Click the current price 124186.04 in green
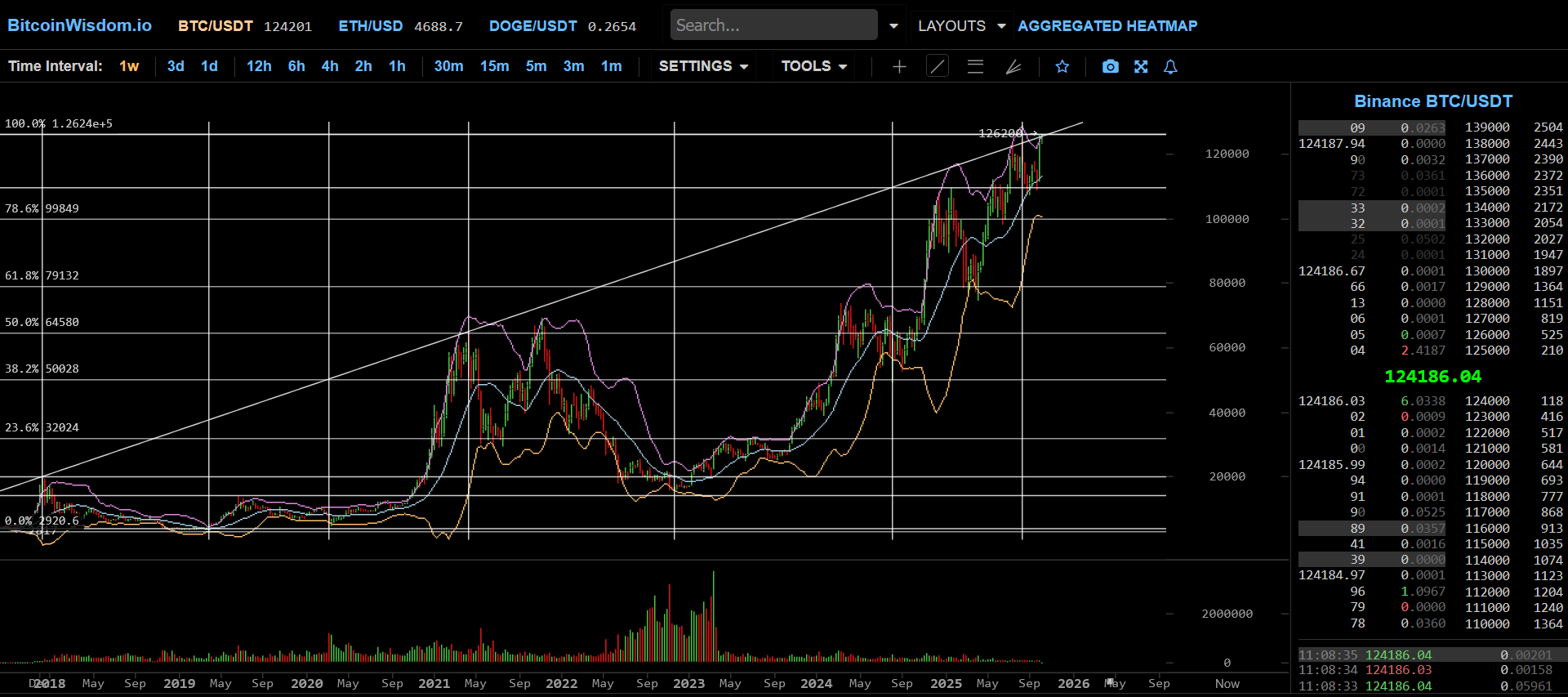Viewport: 1568px width, 697px height. pyautogui.click(x=1432, y=377)
